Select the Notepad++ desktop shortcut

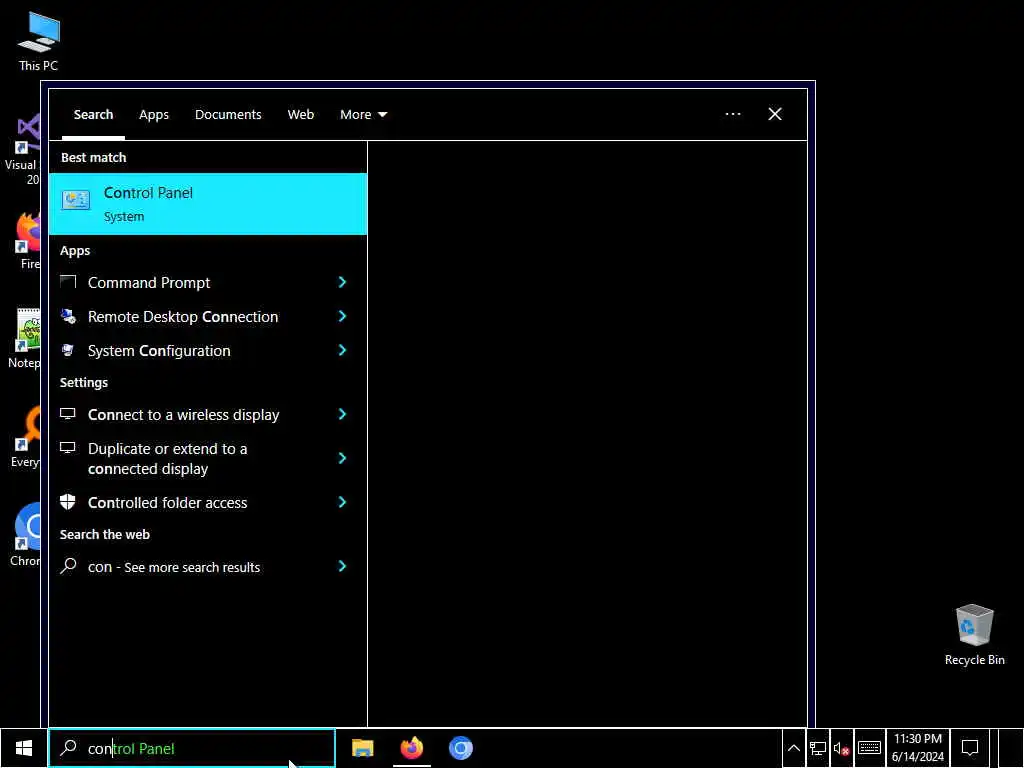pyautogui.click(x=24, y=338)
